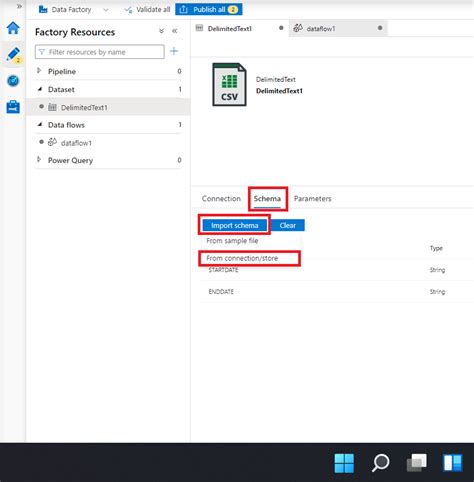
Task: Choose From sample file option
Action: pyautogui.click(x=232, y=241)
